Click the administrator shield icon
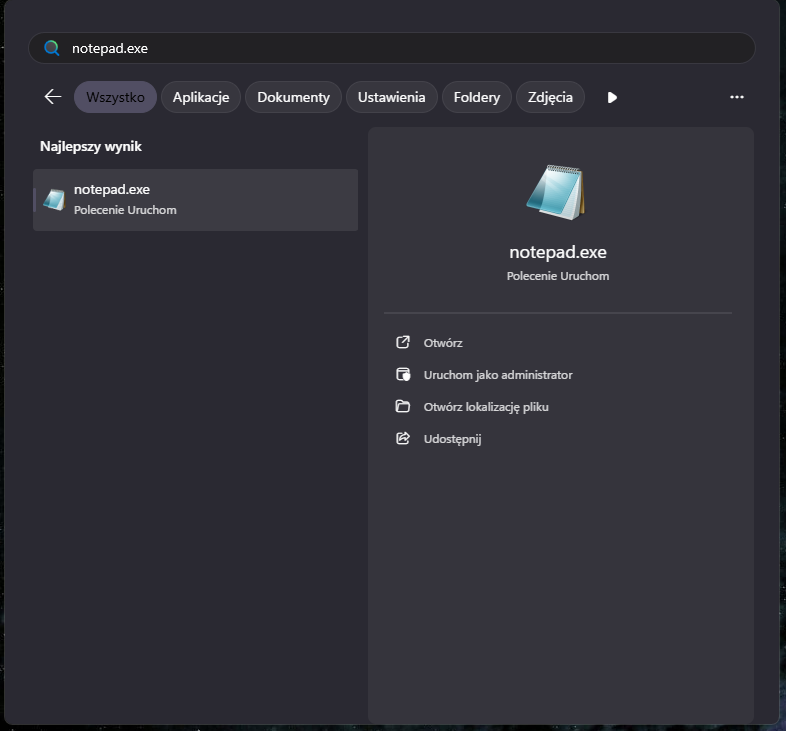Image resolution: width=786 pixels, height=743 pixels. (x=403, y=375)
